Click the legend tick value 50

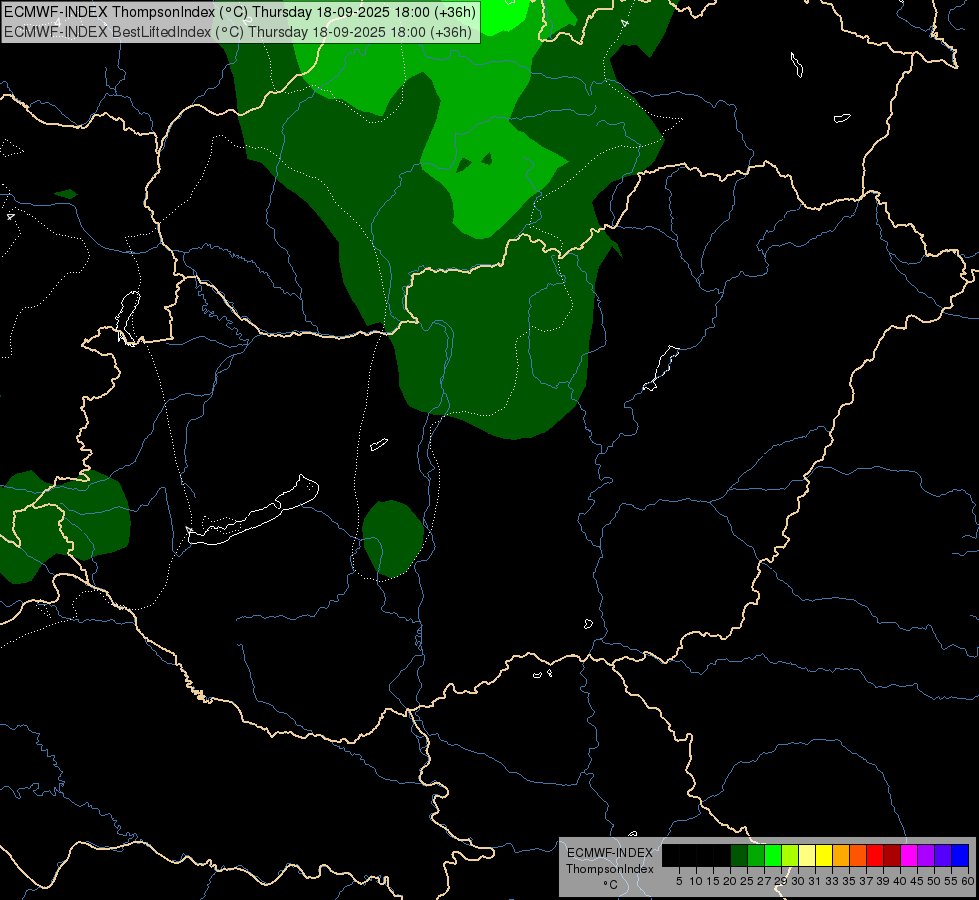[x=935, y=881]
